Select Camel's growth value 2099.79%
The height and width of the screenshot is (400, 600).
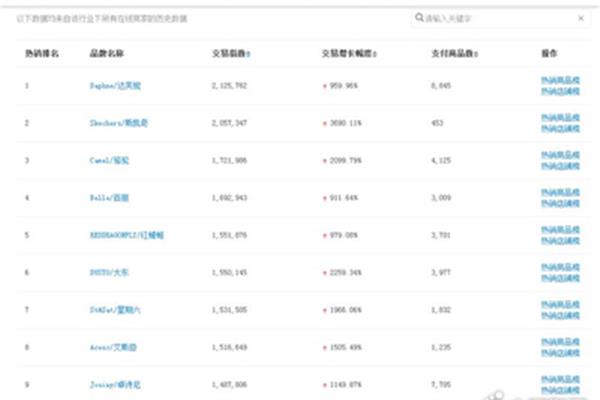(x=346, y=160)
